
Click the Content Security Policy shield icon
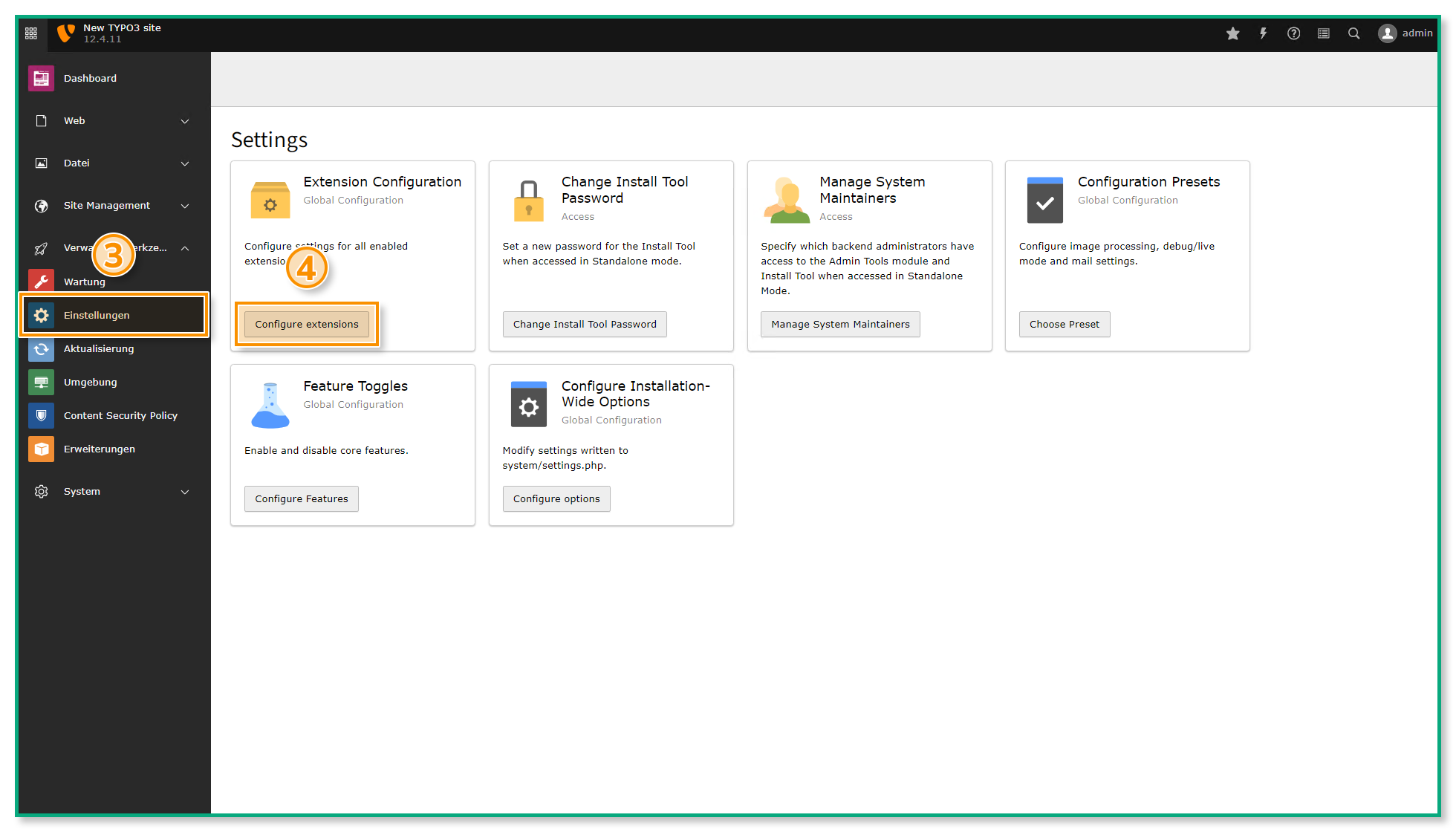click(x=42, y=415)
